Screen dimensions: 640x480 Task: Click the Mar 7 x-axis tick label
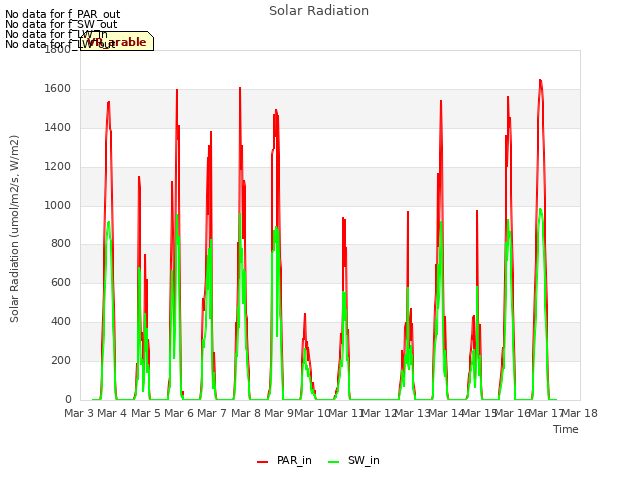212,413
